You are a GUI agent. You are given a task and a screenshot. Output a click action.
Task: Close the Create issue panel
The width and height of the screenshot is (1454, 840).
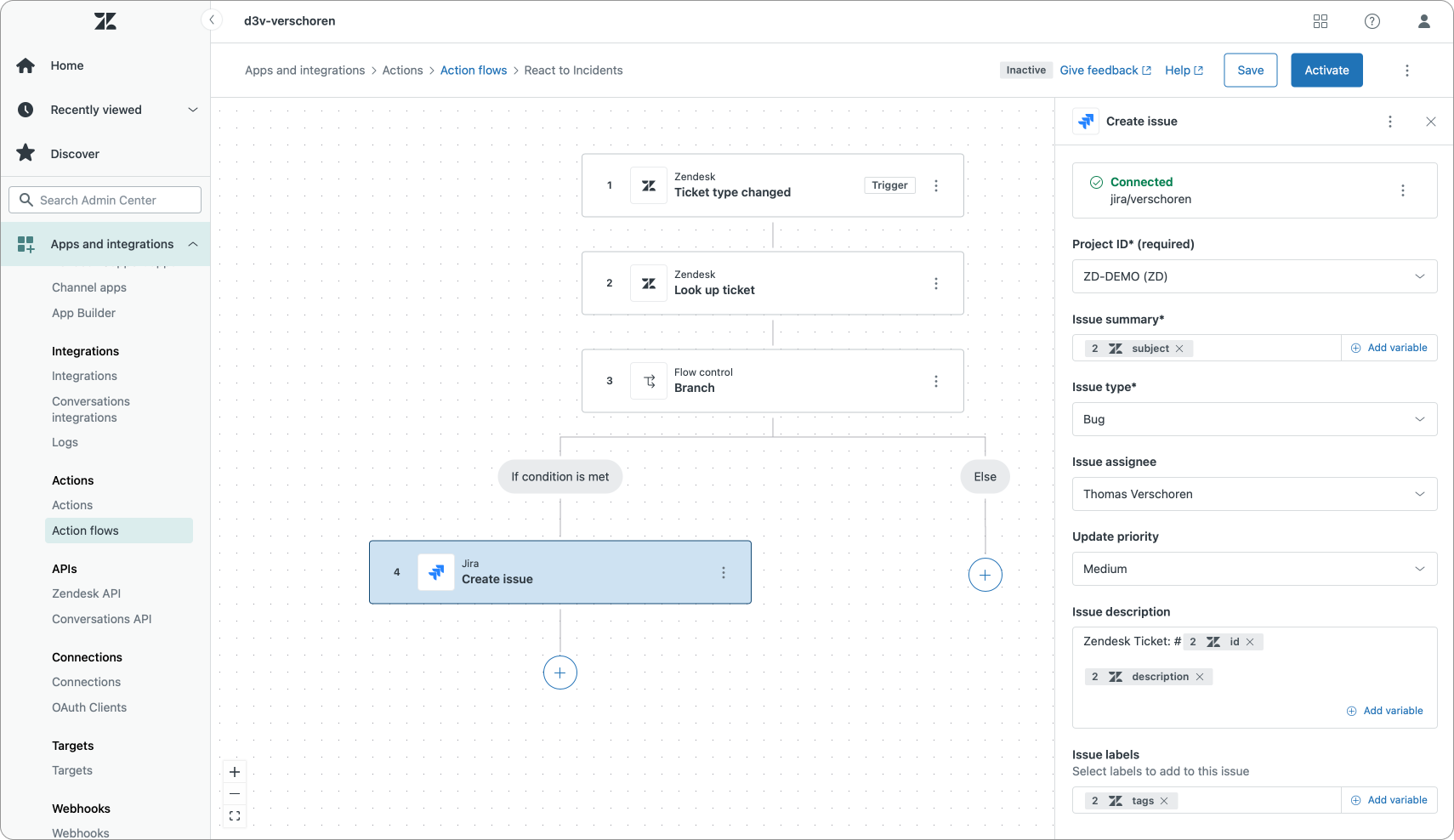point(1431,122)
